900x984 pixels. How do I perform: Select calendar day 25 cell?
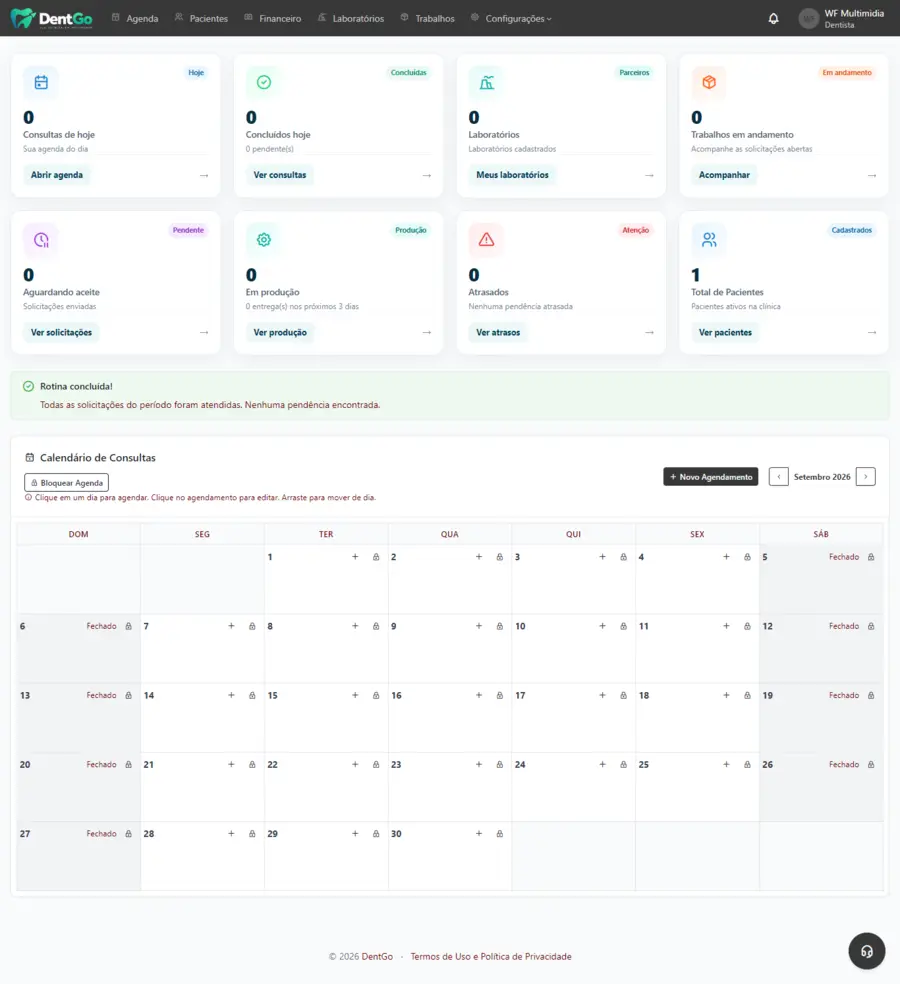(x=697, y=787)
